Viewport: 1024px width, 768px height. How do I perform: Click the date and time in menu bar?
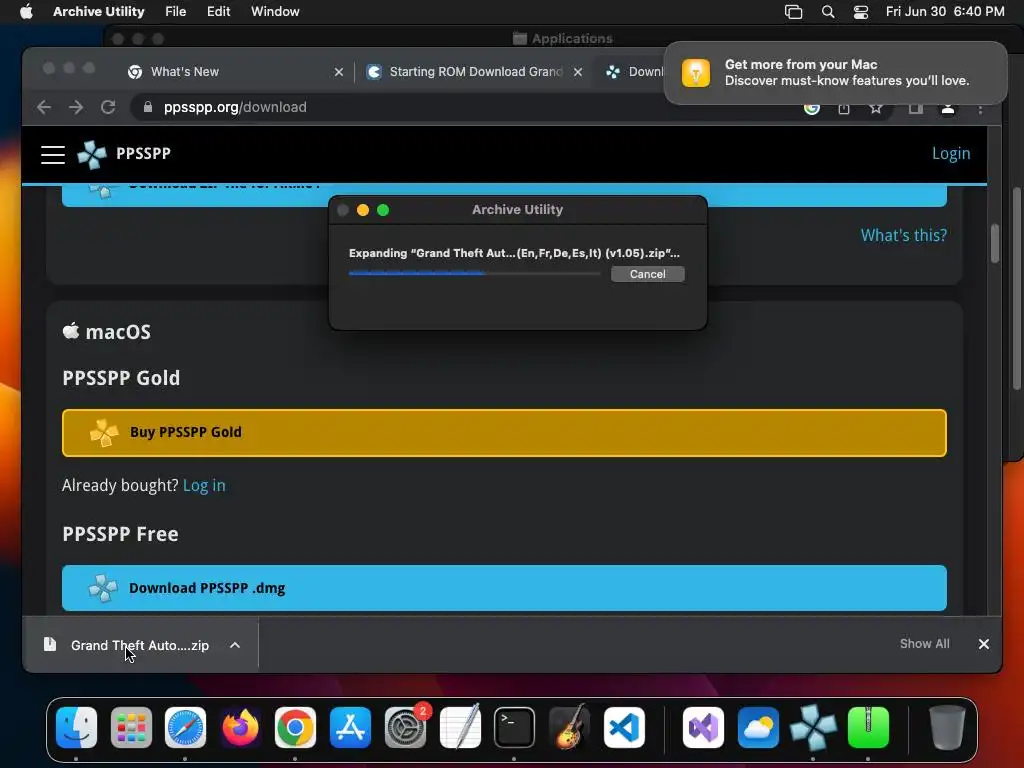pos(945,11)
